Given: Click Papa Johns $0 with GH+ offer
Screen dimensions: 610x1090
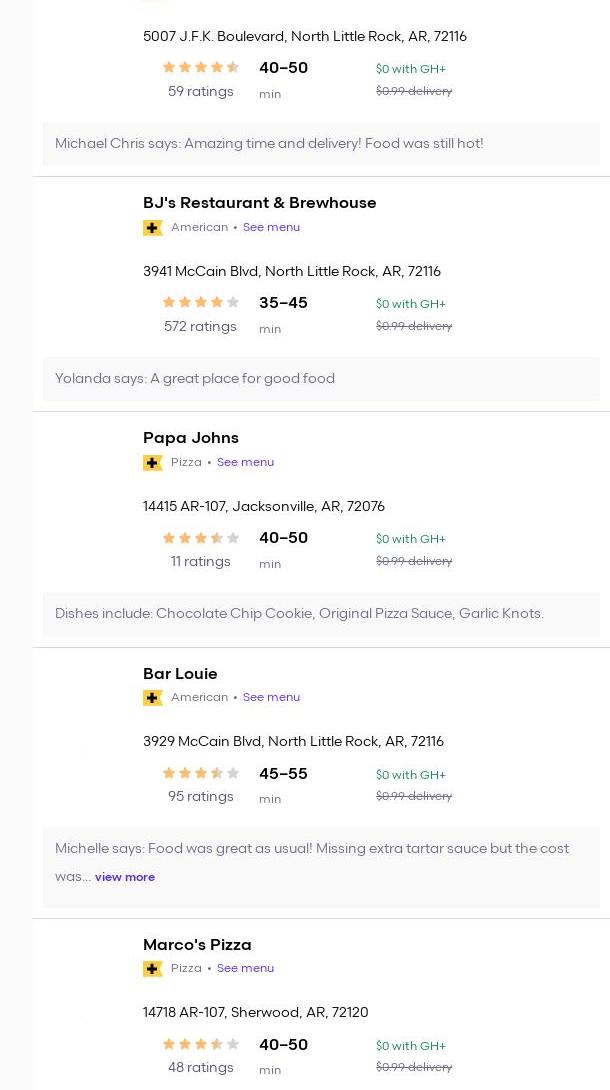Looking at the screenshot, I should tap(411, 539).
